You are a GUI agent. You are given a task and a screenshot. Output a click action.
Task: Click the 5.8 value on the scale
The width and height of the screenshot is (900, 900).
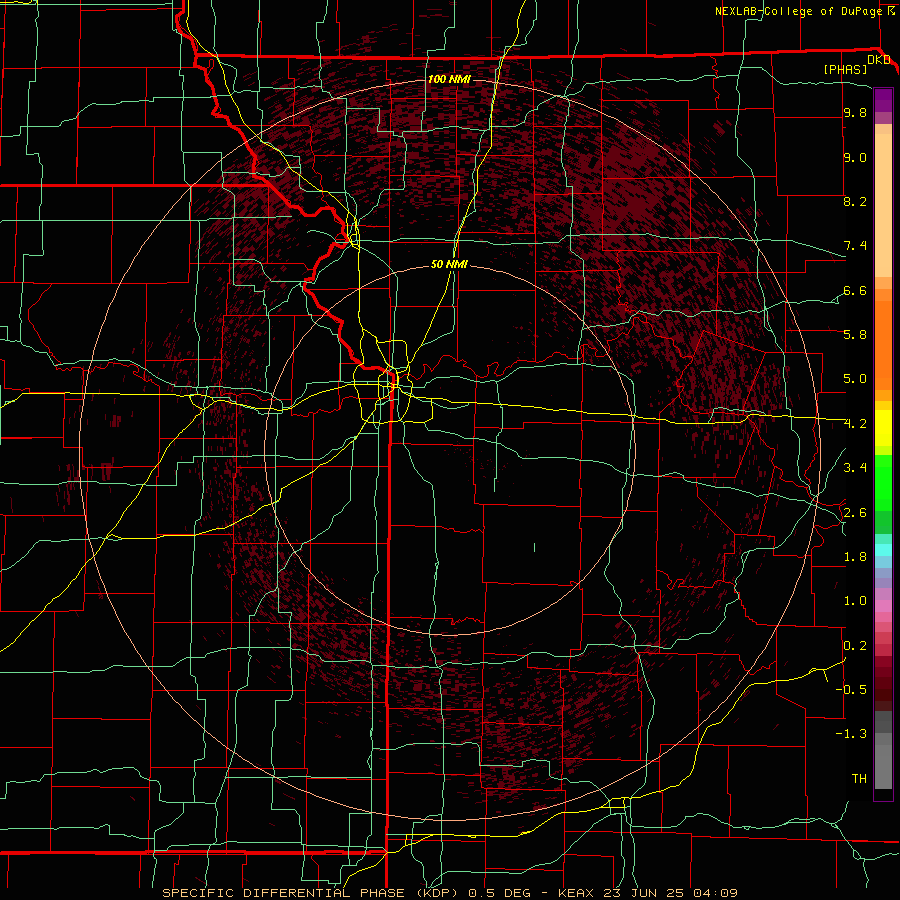855,334
